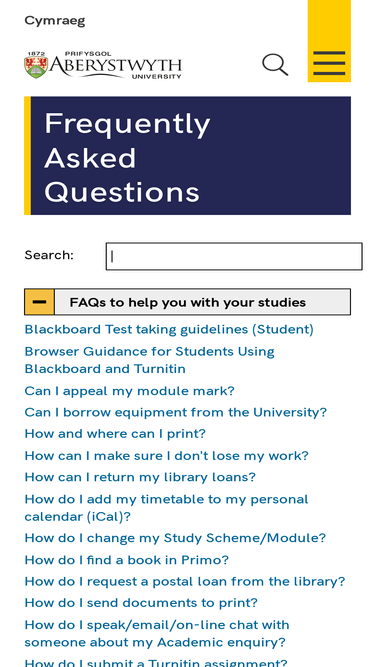This screenshot has height=667, width=375.
Task: Open 'Browser Guidance for Students Using Blackboard' link
Action: (149, 360)
